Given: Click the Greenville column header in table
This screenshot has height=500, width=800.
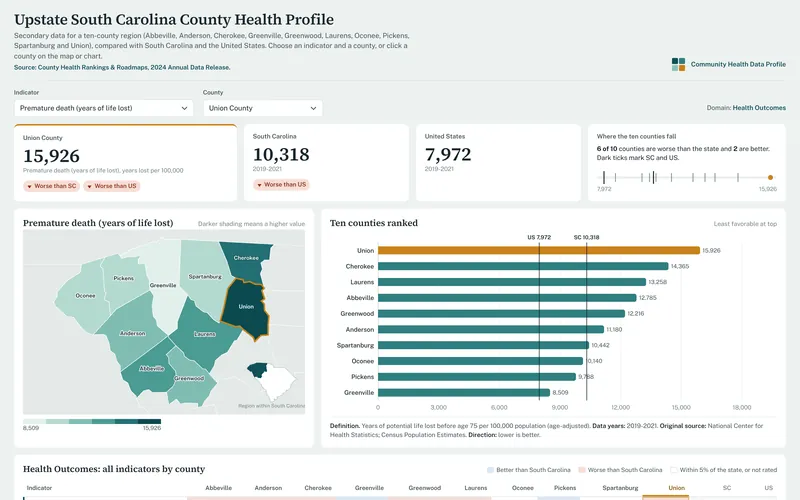Looking at the screenshot, I should pos(369,488).
